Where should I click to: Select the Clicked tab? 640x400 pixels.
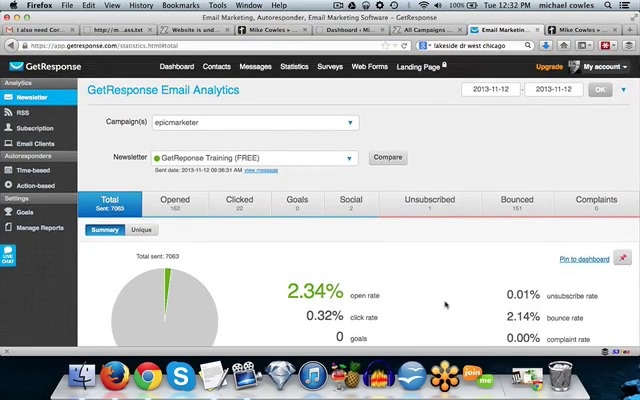click(x=240, y=204)
